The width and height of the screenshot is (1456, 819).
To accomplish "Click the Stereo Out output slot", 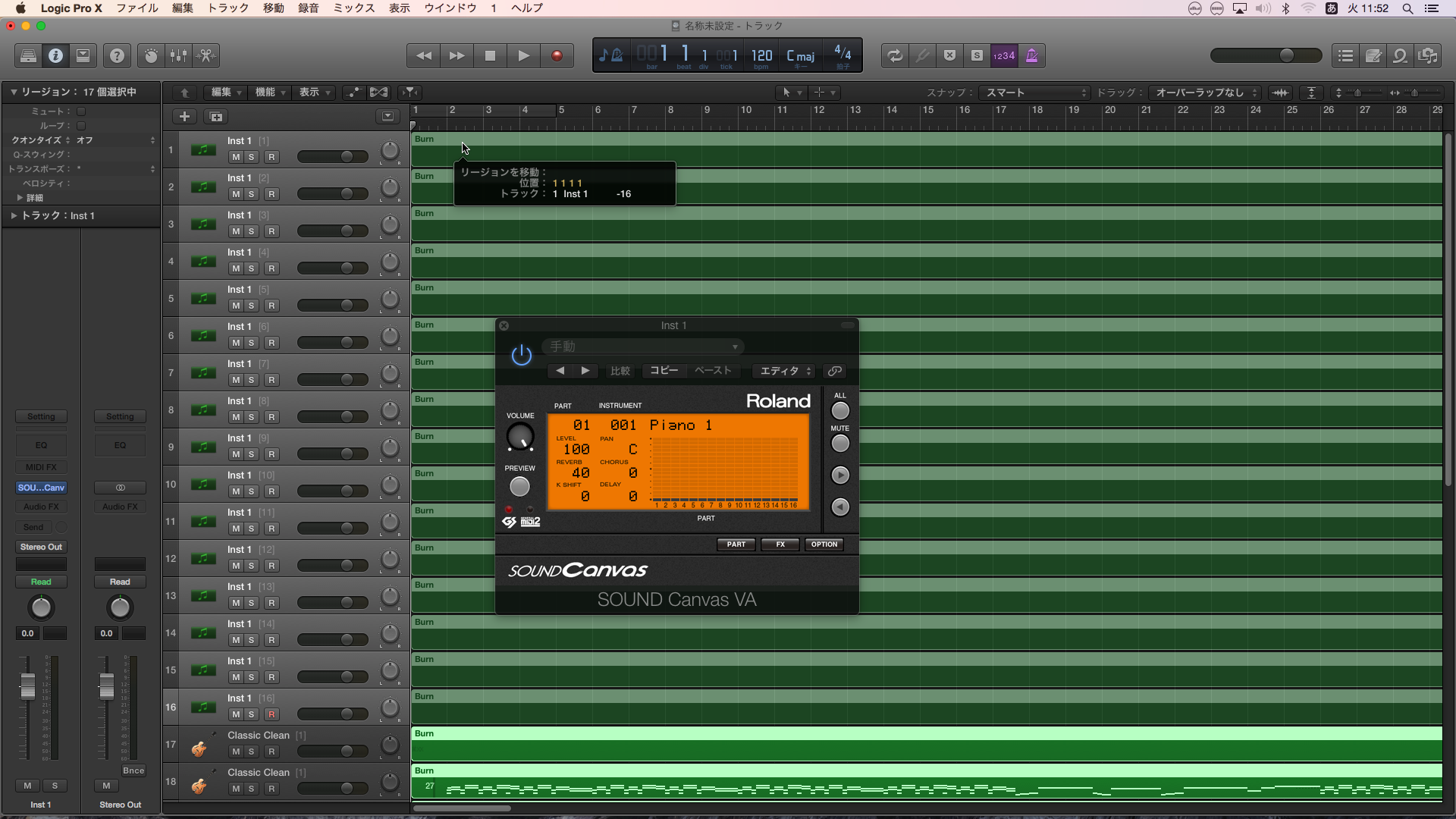I will (x=41, y=547).
